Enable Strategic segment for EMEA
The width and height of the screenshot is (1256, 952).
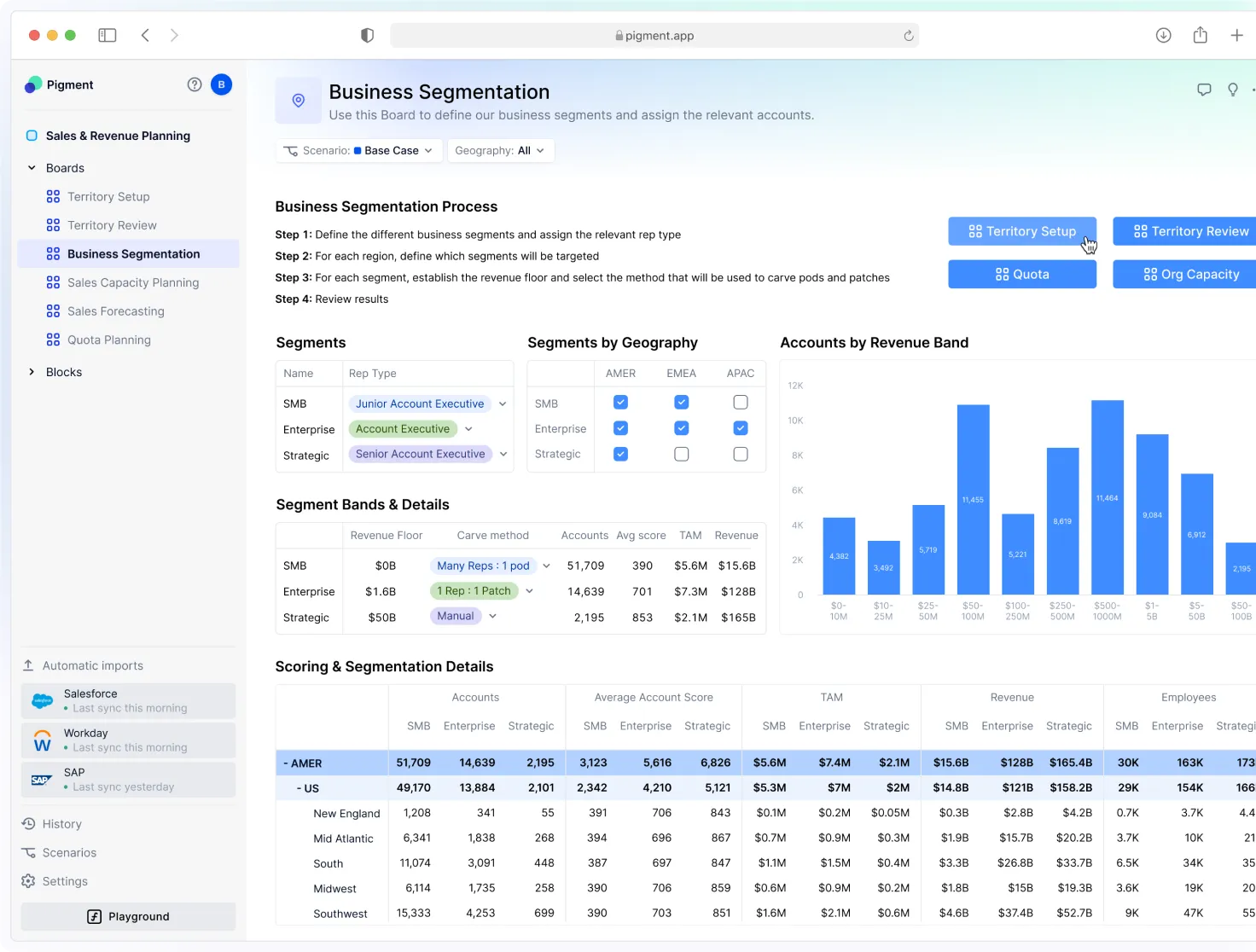(x=681, y=454)
